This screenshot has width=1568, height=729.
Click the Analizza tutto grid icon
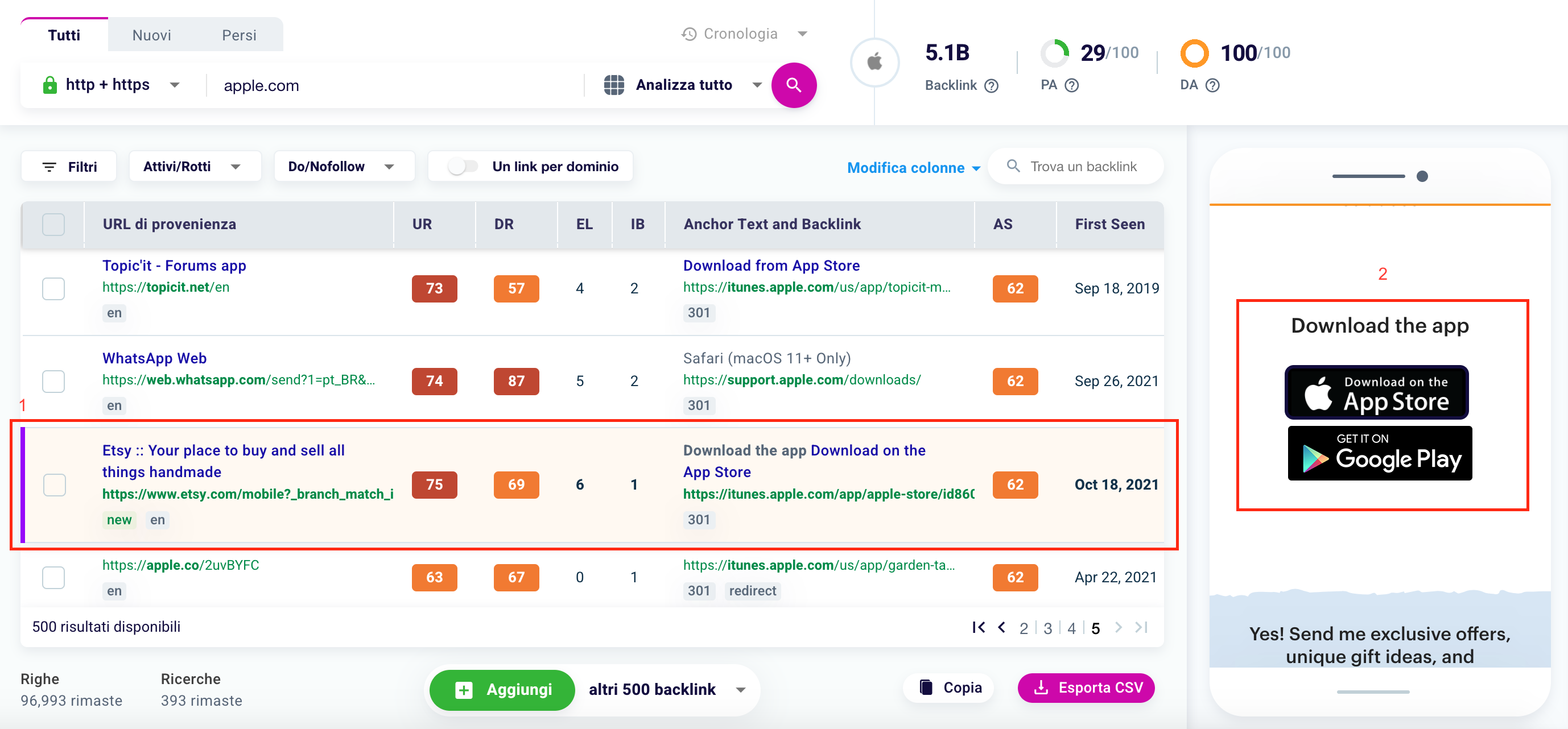[x=614, y=85]
